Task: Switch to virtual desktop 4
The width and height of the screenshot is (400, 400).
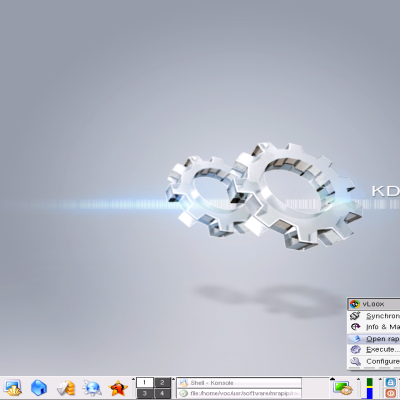Action: 162,393
